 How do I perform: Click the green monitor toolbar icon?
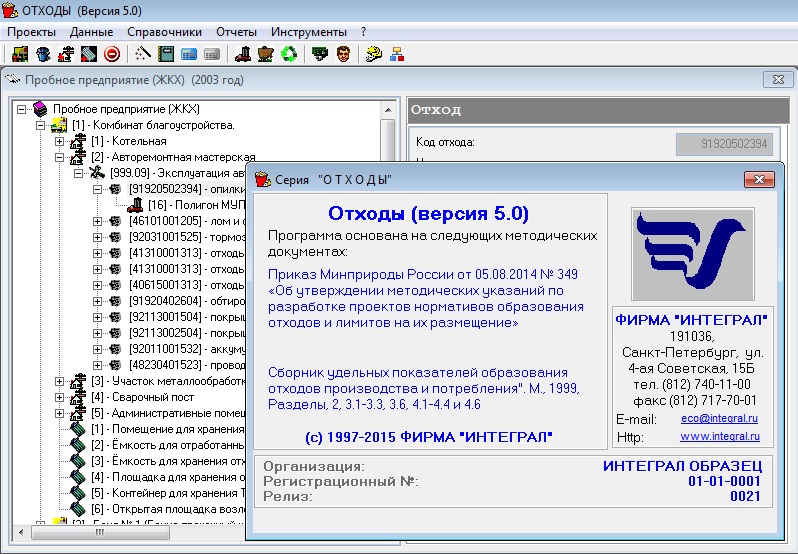(320, 54)
